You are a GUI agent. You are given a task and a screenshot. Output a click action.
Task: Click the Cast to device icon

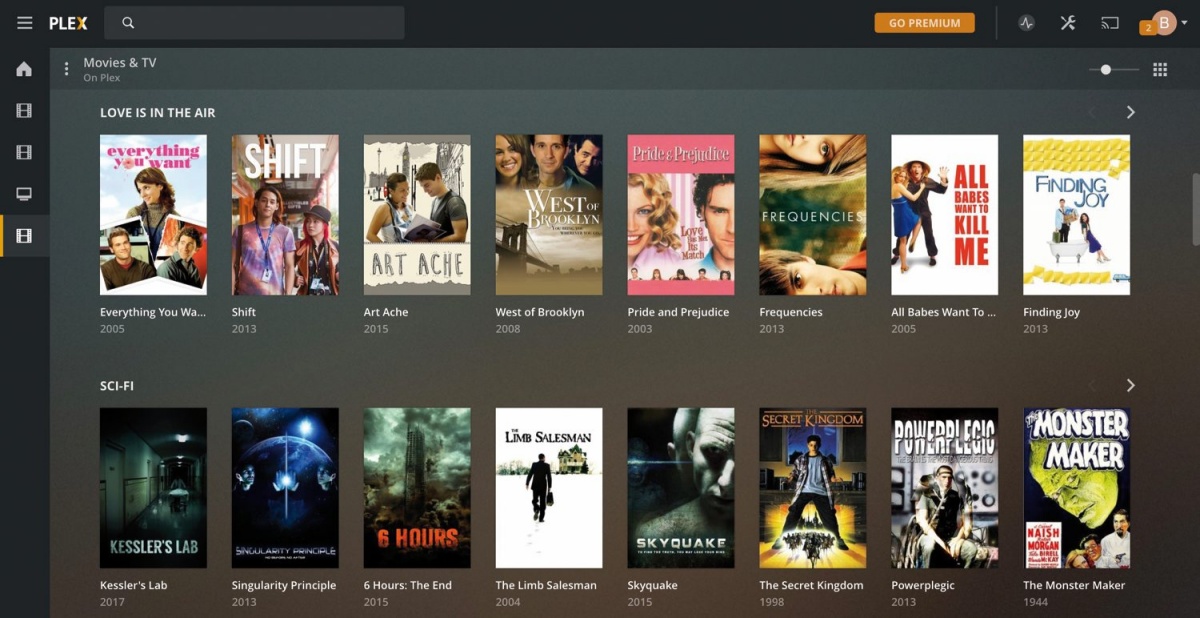[1109, 23]
